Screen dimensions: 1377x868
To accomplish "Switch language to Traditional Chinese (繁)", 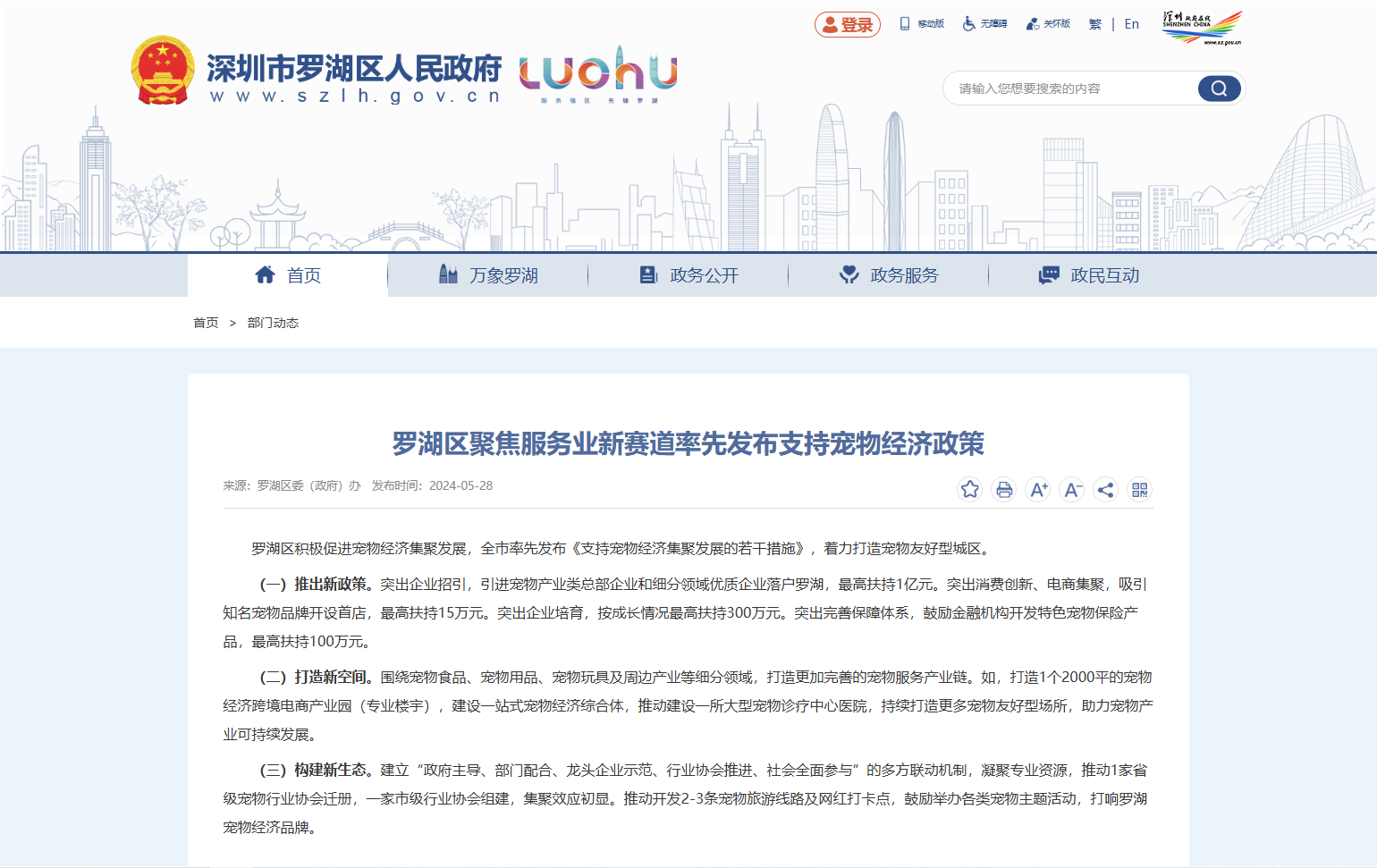I will point(1094,24).
